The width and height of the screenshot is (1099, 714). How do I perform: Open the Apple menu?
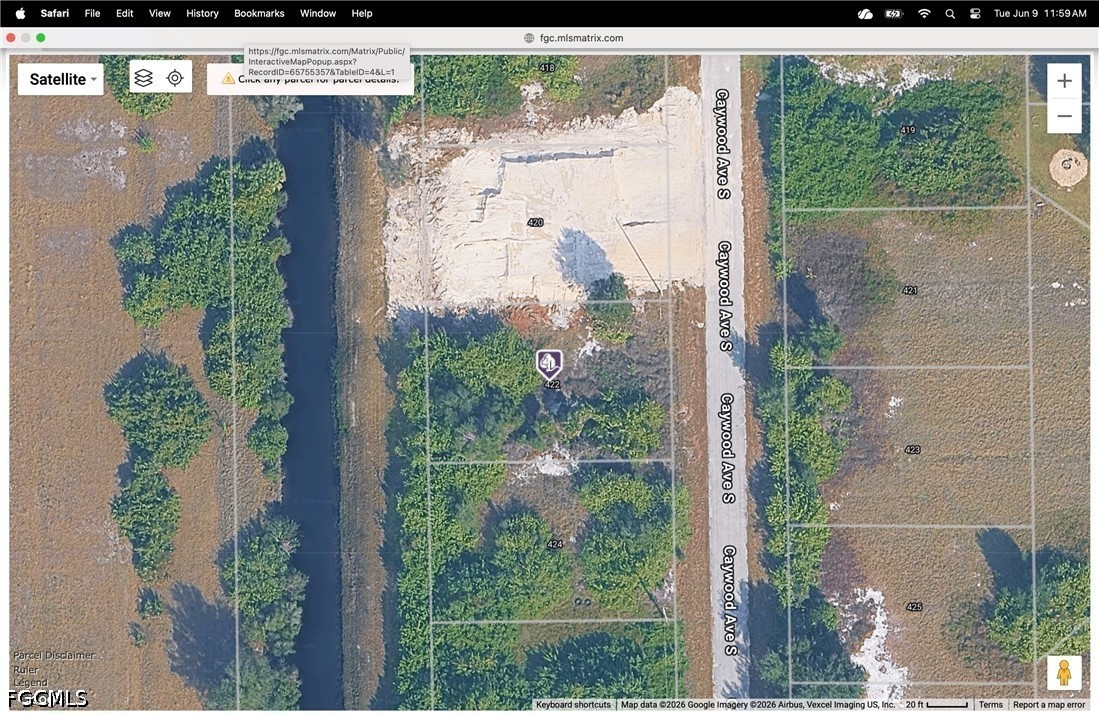coord(20,13)
